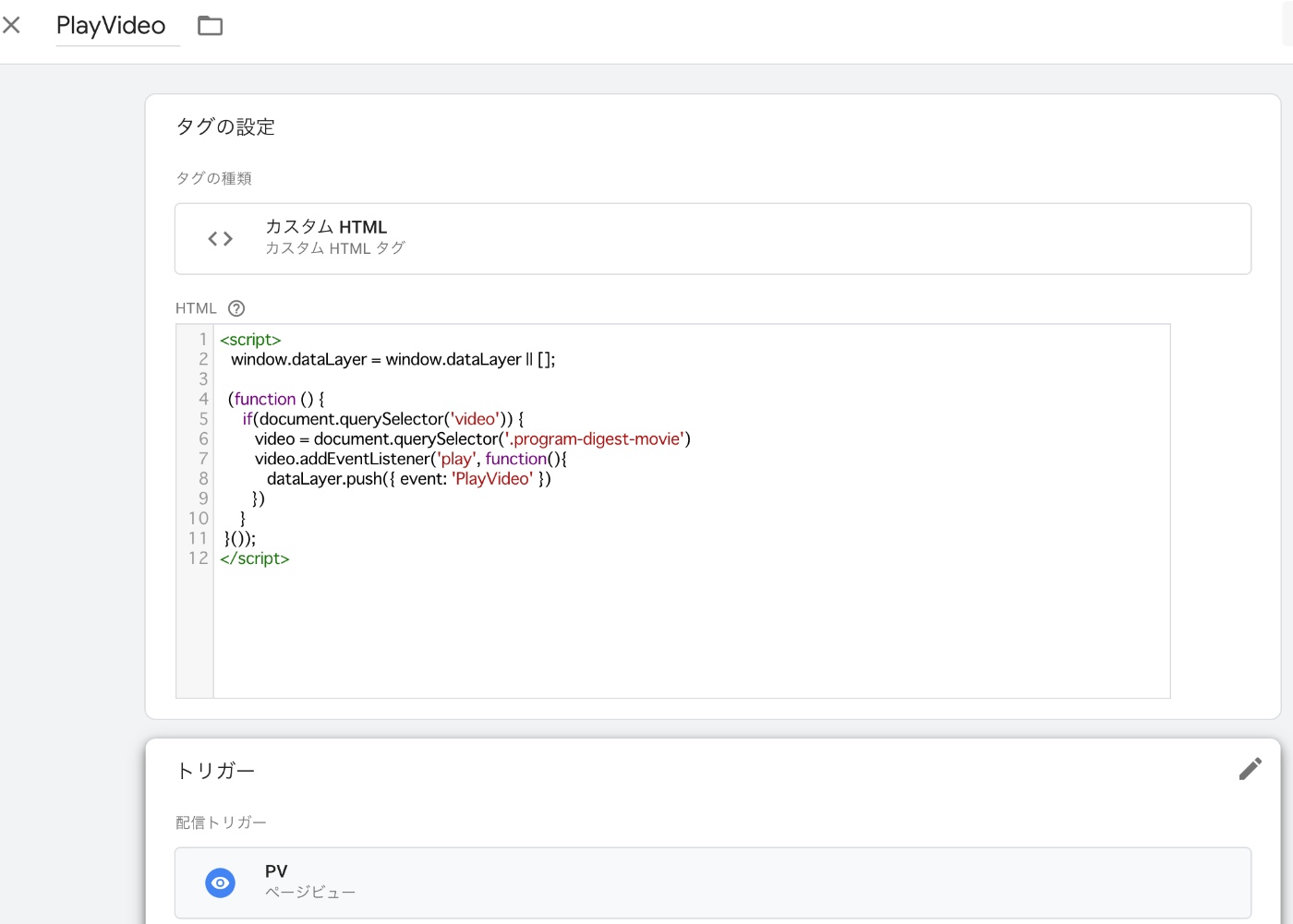Click the (function () { line
The image size is (1293, 924).
[x=276, y=400]
